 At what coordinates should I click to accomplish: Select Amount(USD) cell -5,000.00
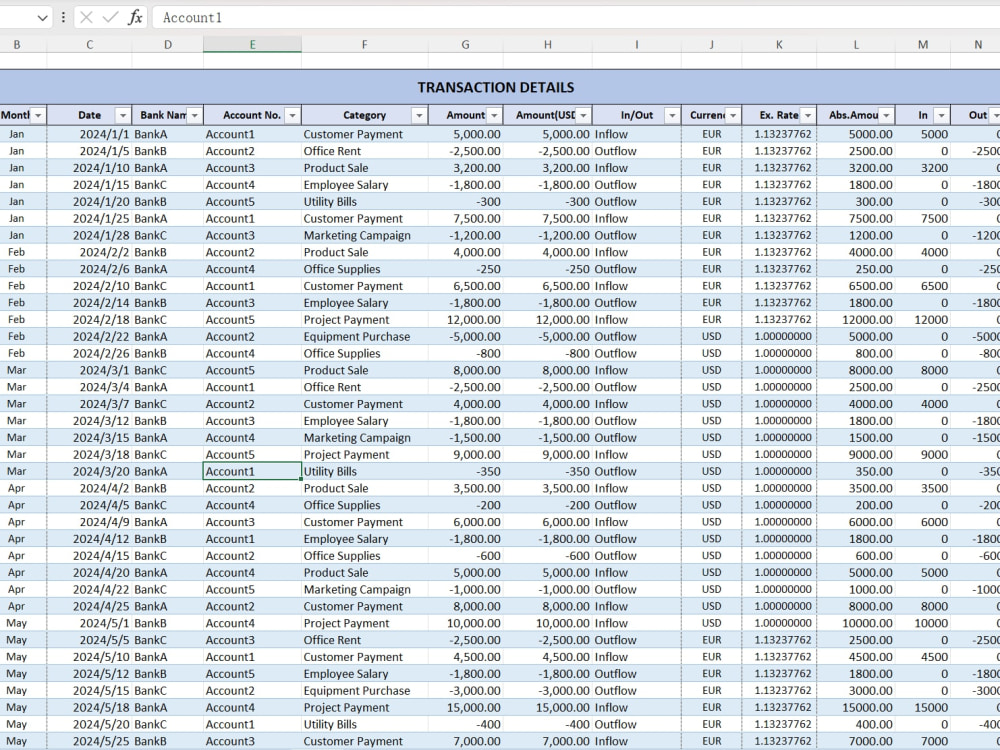point(548,337)
